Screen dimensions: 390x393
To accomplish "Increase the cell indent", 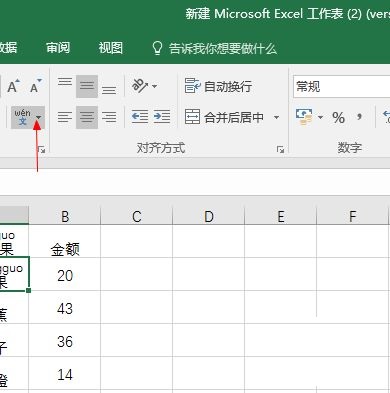I will coord(162,117).
